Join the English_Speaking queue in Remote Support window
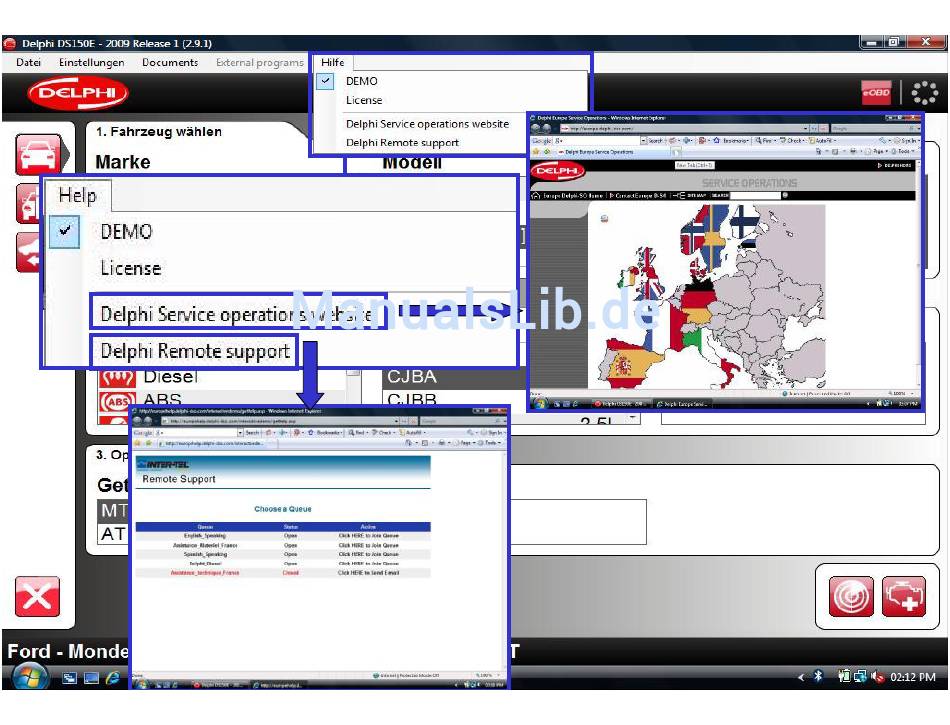This screenshot has width=950, height=725. point(368,536)
